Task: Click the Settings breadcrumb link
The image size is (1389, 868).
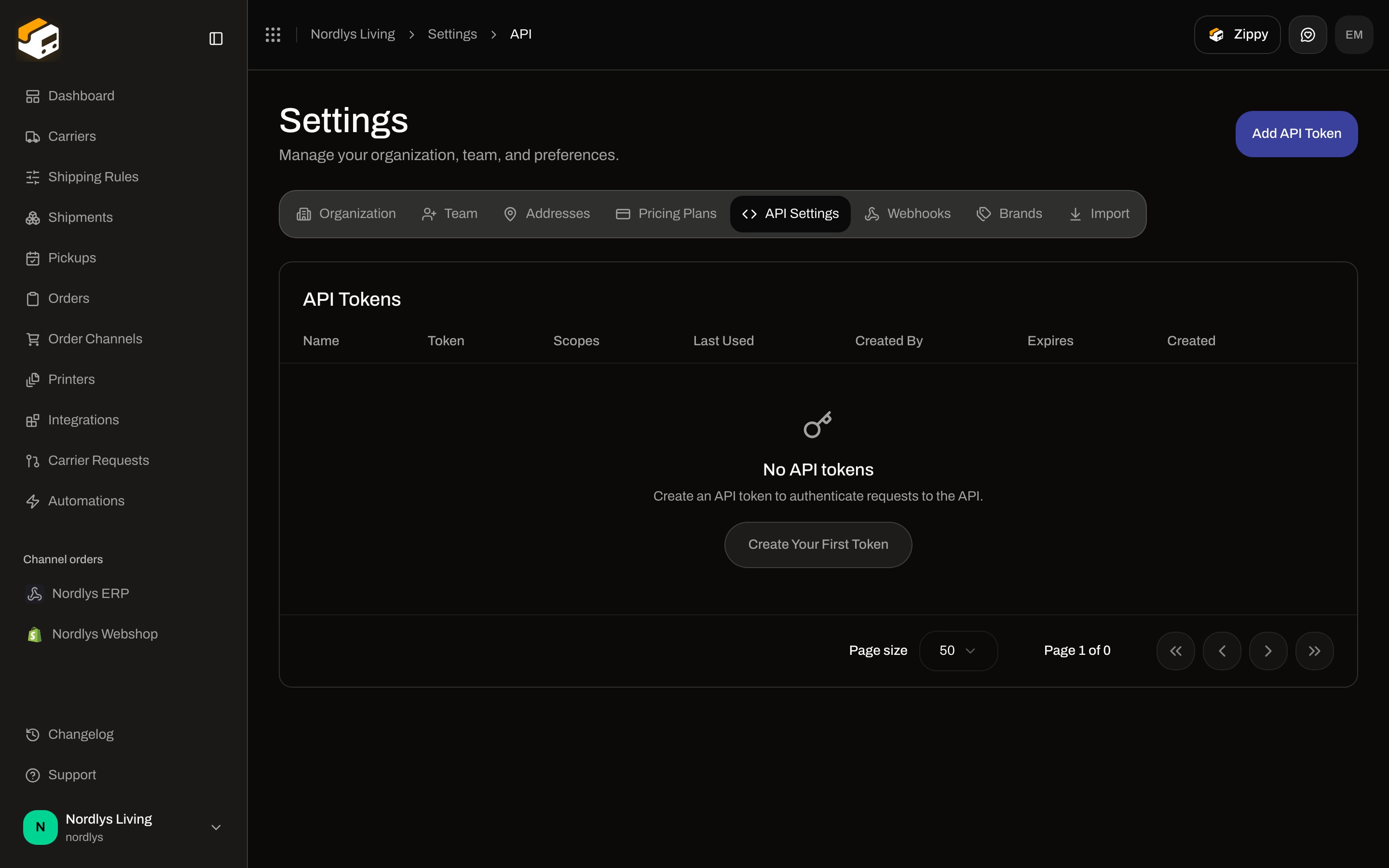Action: pos(452,34)
